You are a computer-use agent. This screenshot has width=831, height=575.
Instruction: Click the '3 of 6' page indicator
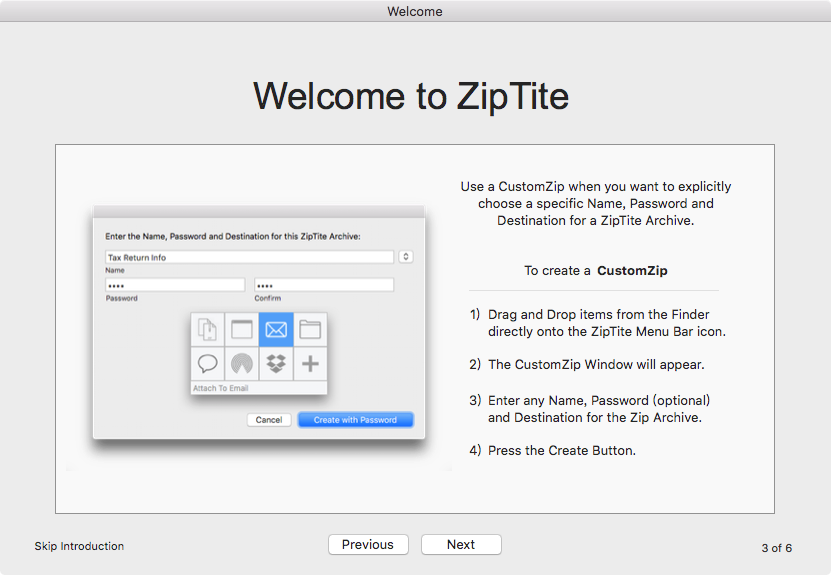pyautogui.click(x=777, y=548)
